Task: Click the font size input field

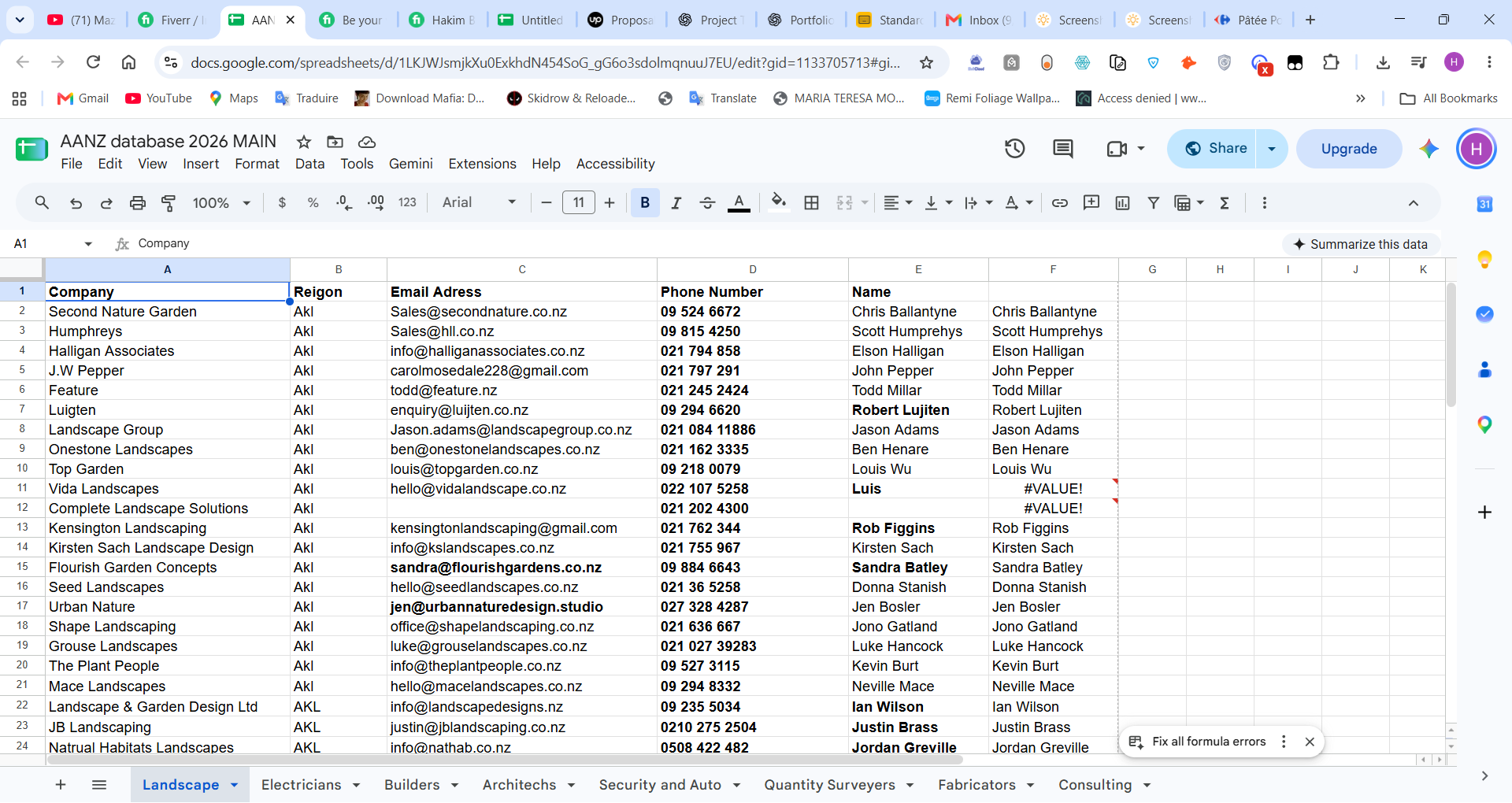Action: 579,203
